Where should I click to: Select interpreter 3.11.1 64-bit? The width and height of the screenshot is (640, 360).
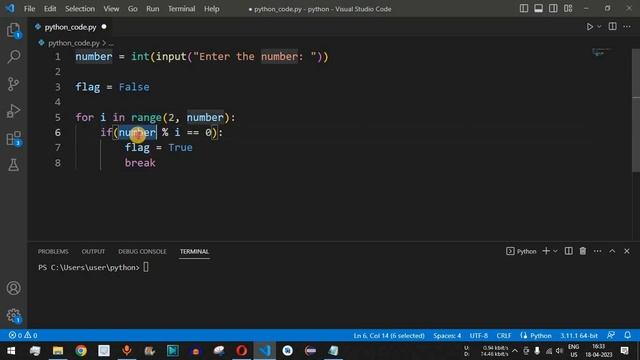[579, 336]
